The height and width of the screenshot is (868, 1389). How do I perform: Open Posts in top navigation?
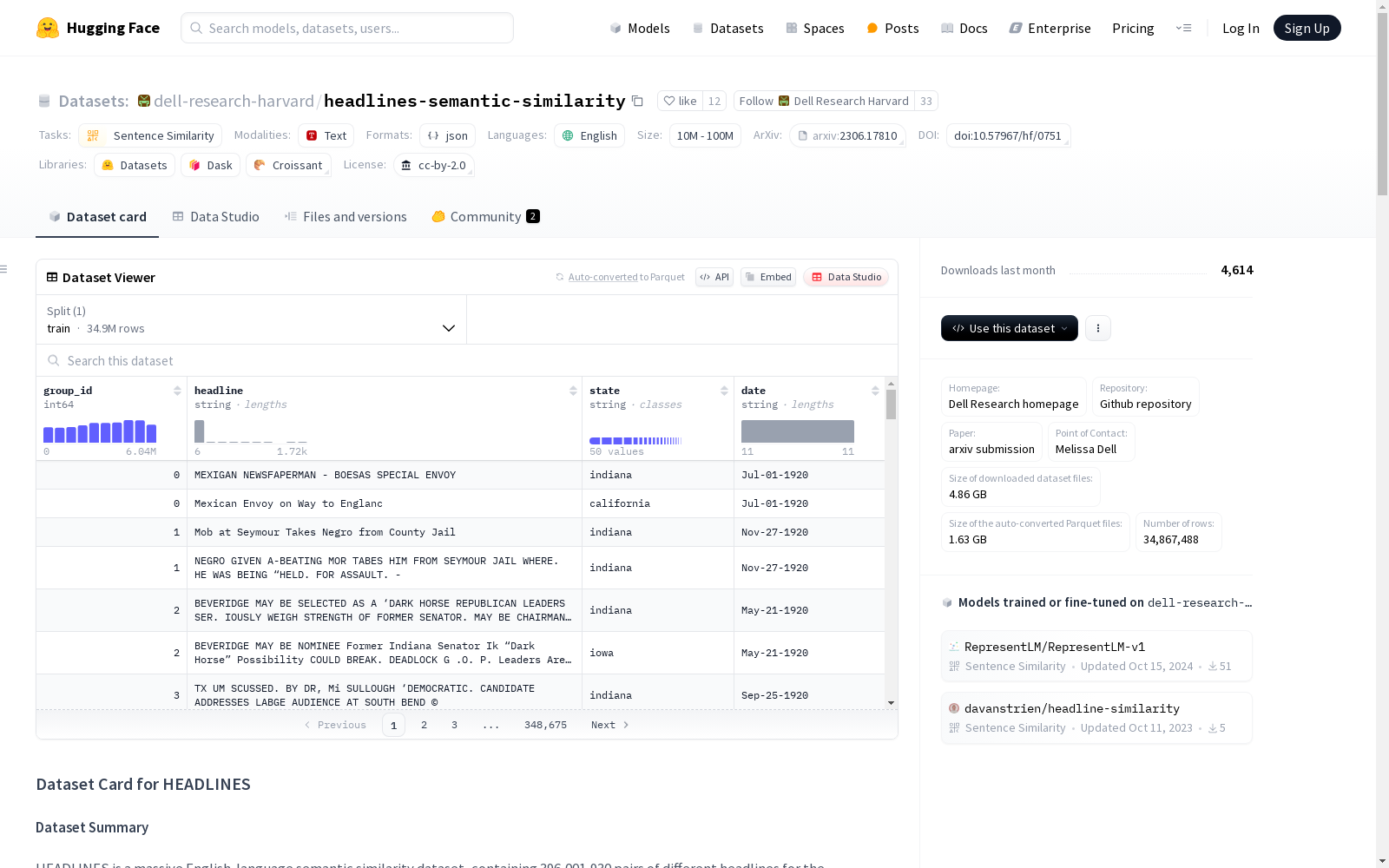(893, 28)
